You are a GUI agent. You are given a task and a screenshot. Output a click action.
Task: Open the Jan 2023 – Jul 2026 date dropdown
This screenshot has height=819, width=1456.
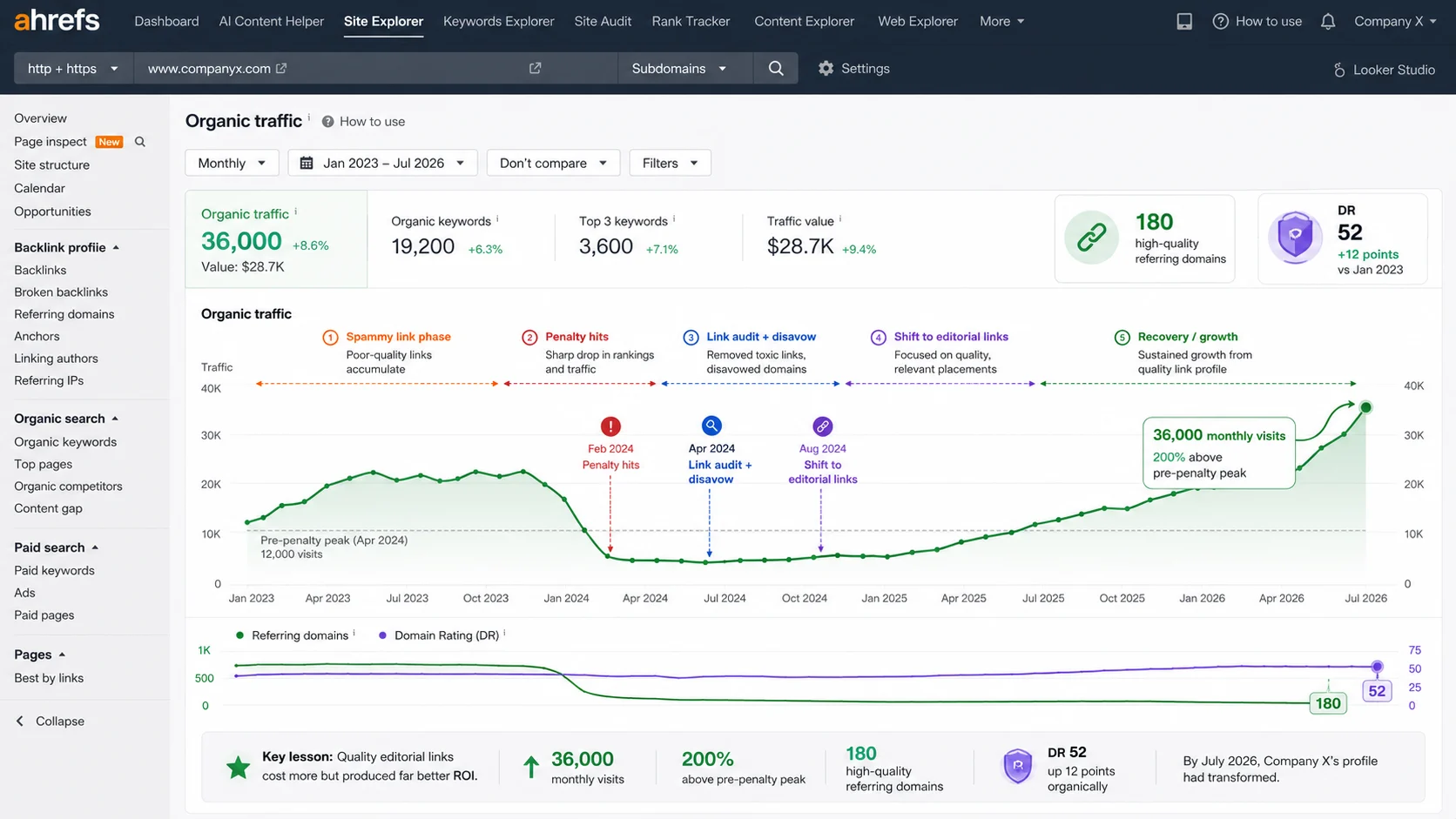point(382,163)
